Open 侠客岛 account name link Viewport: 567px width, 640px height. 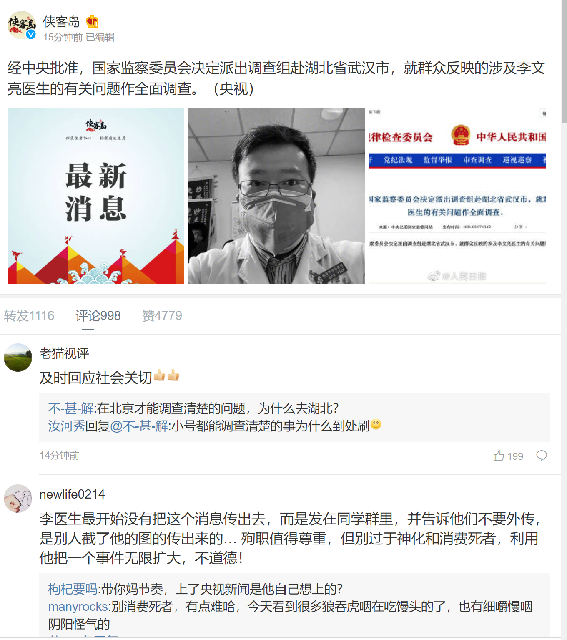pos(61,21)
